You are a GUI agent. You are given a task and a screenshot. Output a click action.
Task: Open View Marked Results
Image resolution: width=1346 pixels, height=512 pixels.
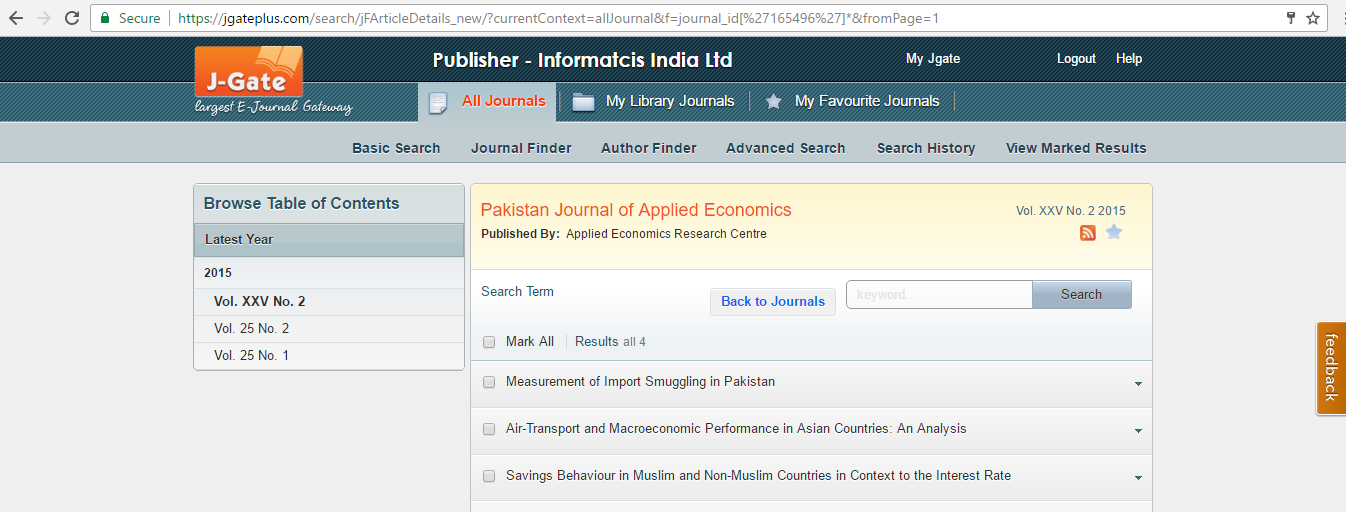pyautogui.click(x=1076, y=148)
